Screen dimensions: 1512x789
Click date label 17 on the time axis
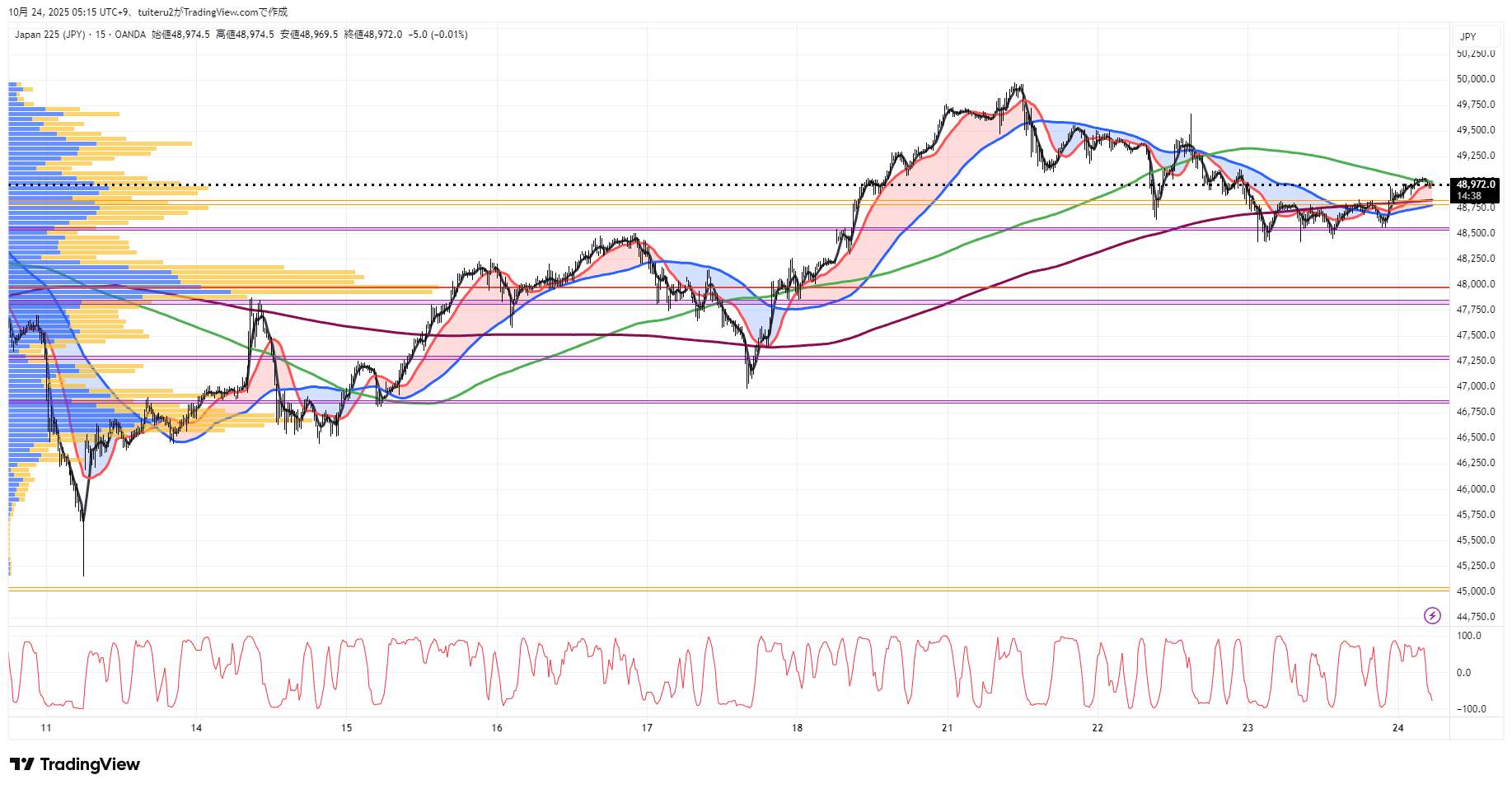(647, 727)
